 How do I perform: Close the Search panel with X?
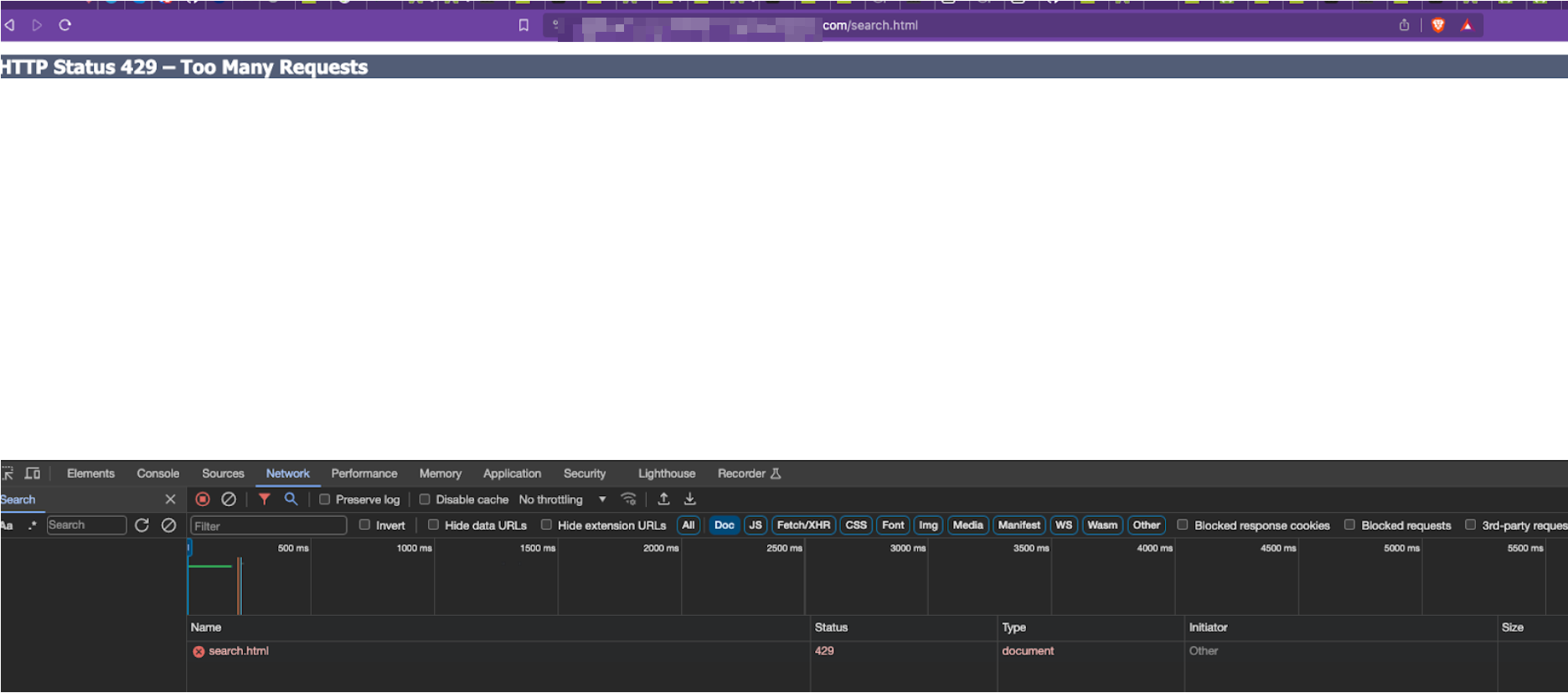click(x=171, y=499)
